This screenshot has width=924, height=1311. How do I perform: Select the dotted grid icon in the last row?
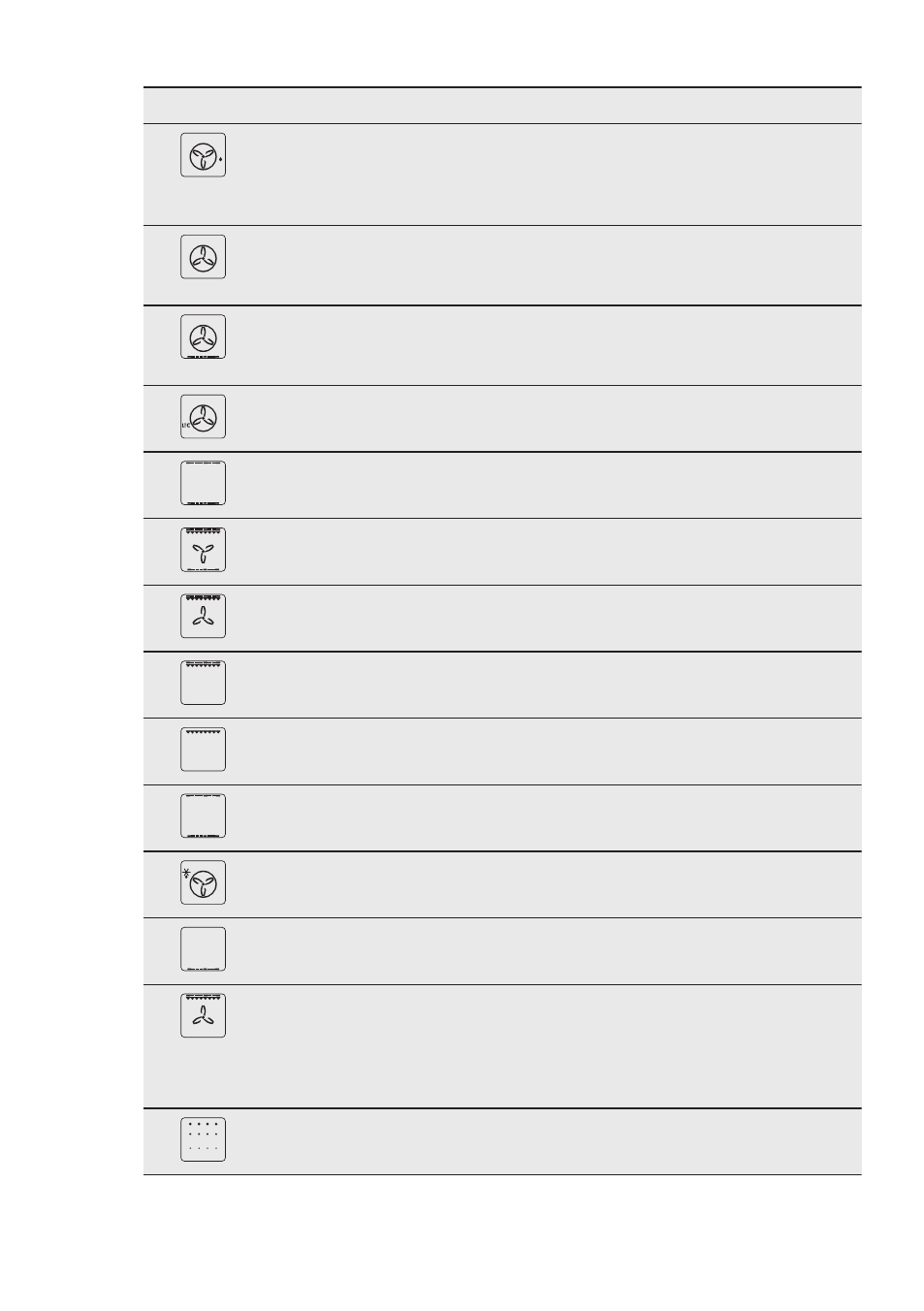coord(203,1139)
